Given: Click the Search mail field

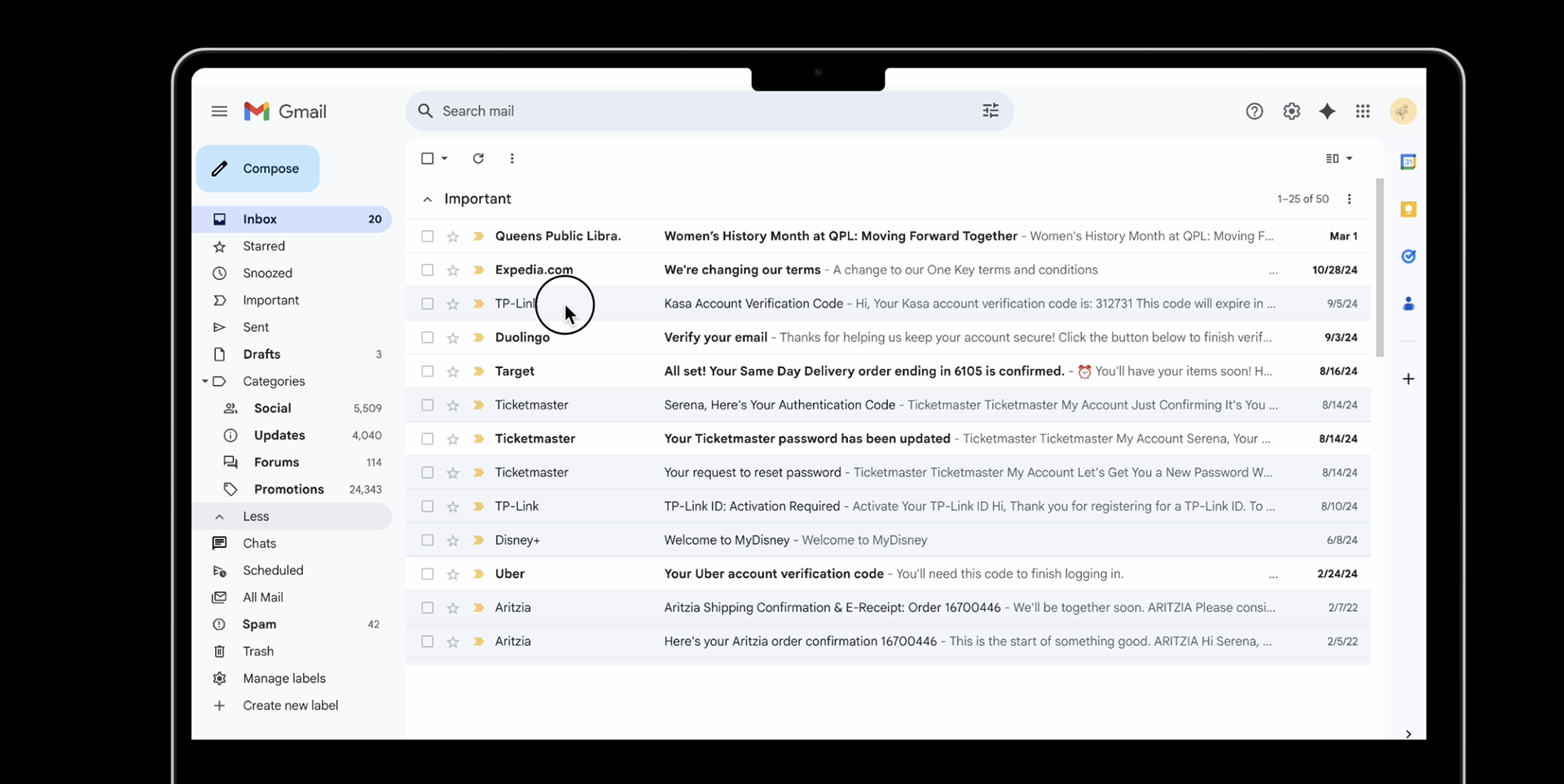Looking at the screenshot, I should coord(709,111).
